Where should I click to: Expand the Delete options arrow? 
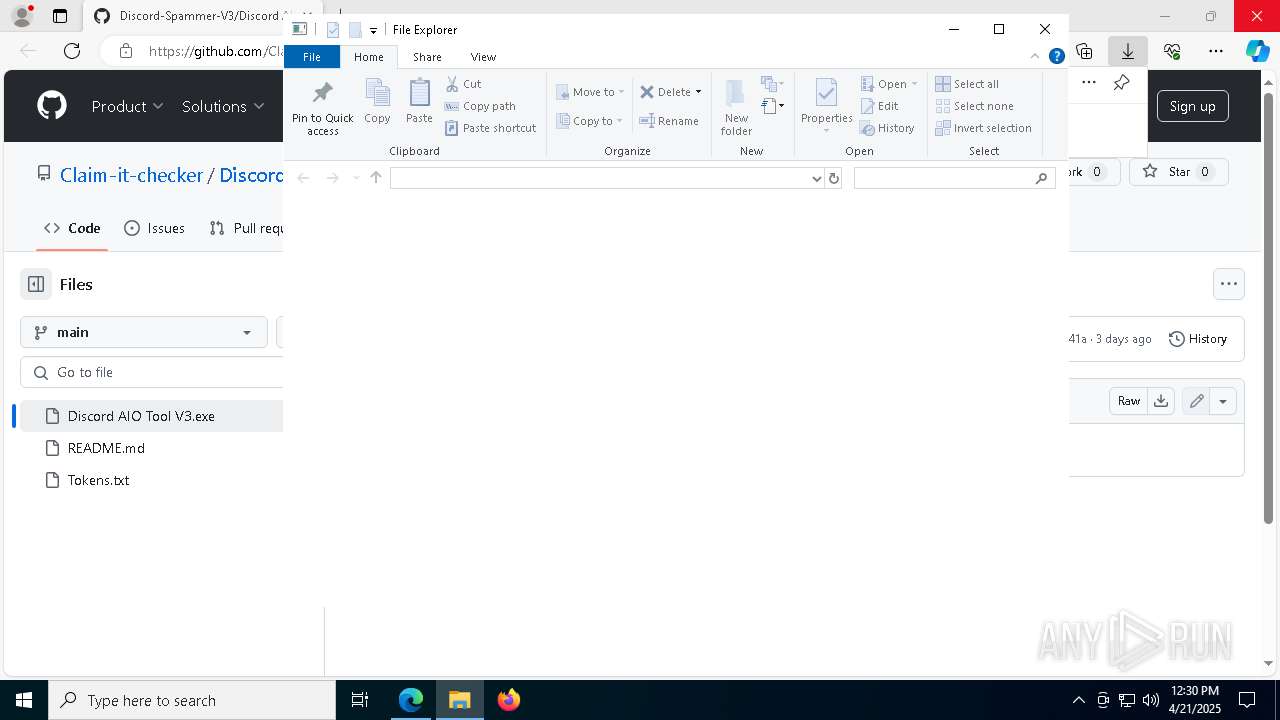click(698, 92)
